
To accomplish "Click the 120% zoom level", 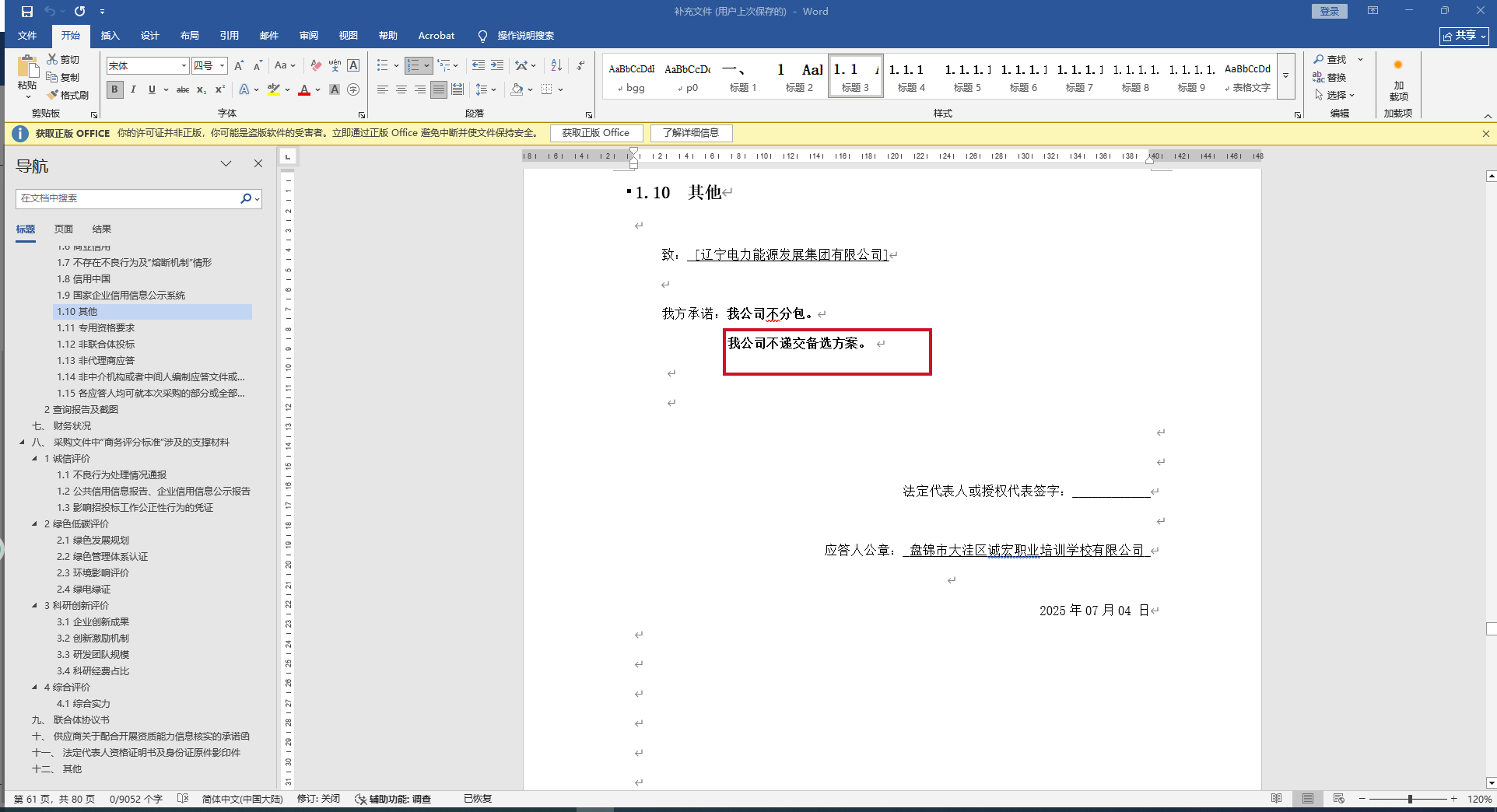I will pyautogui.click(x=1479, y=799).
